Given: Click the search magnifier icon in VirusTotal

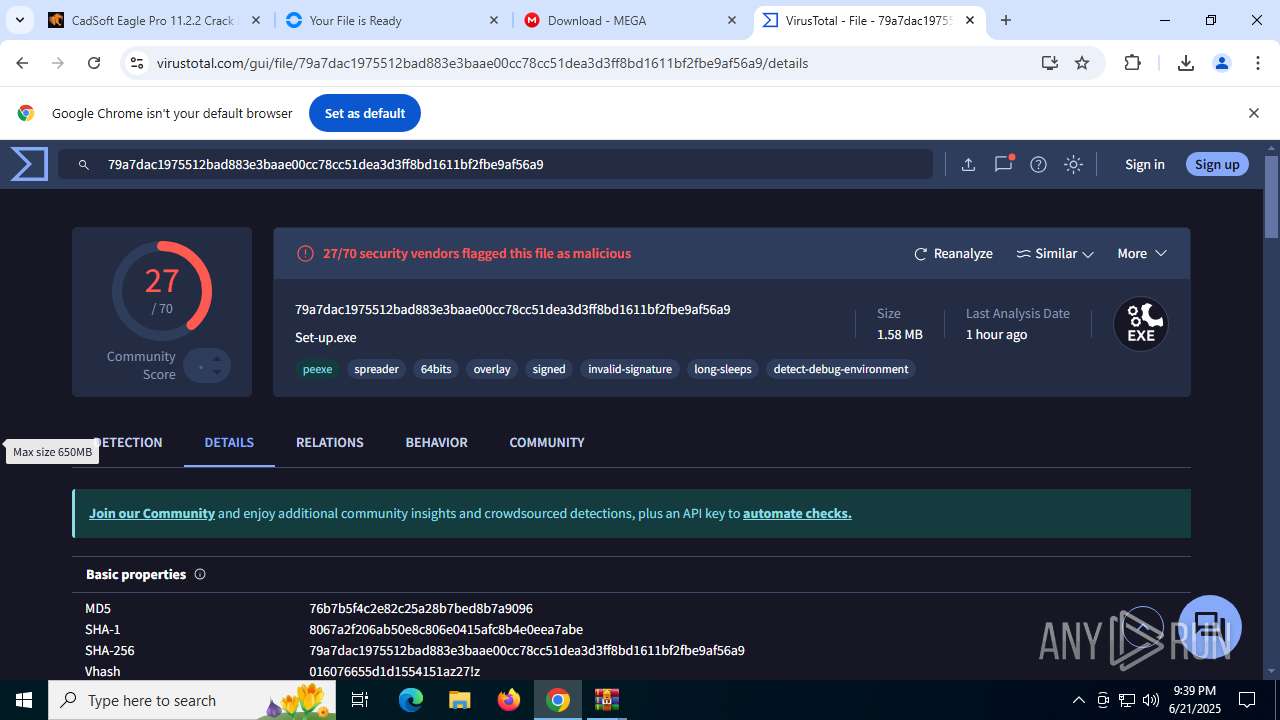Looking at the screenshot, I should pyautogui.click(x=84, y=165).
